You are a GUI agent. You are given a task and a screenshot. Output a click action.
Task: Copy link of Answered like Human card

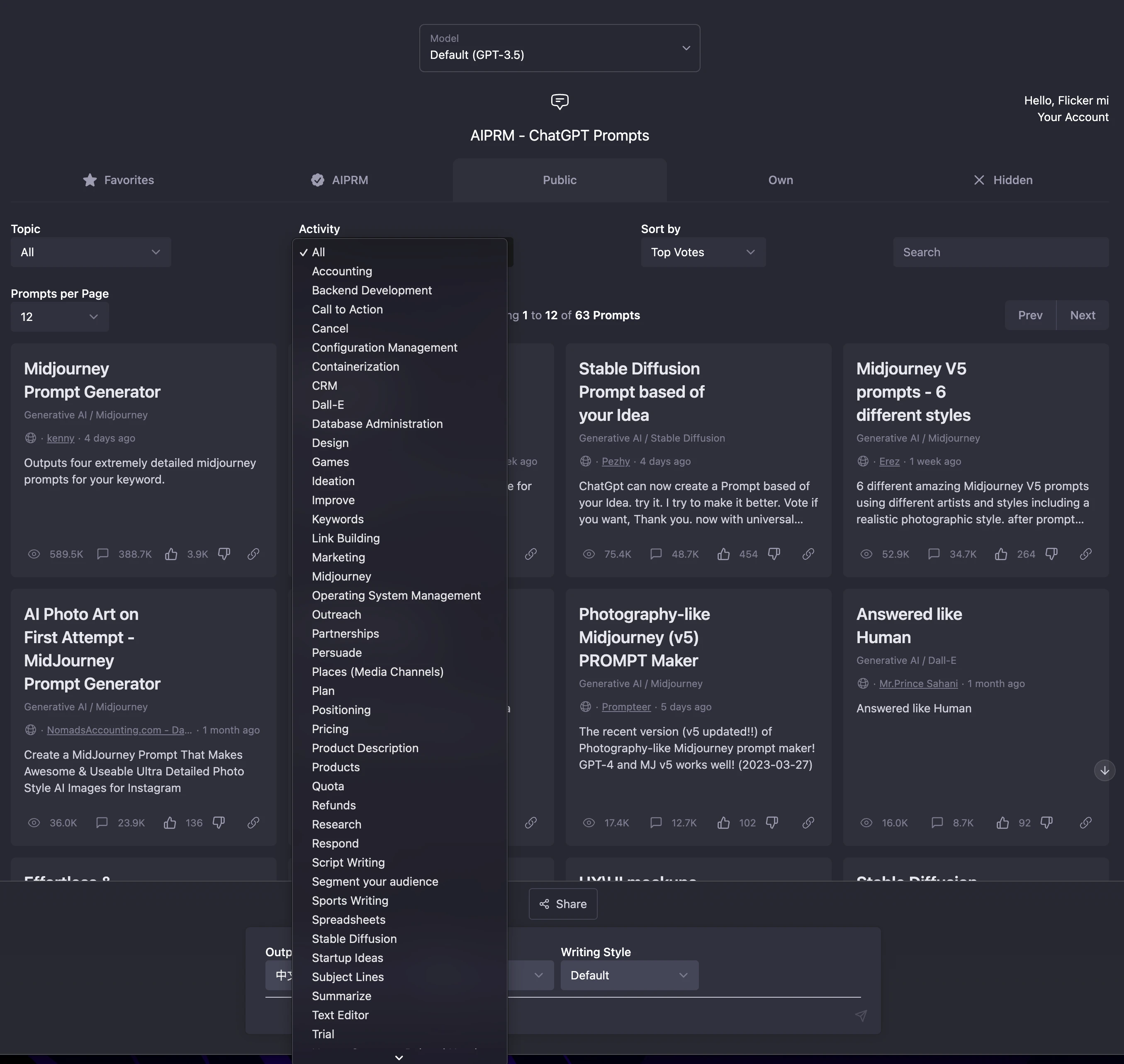1085,823
